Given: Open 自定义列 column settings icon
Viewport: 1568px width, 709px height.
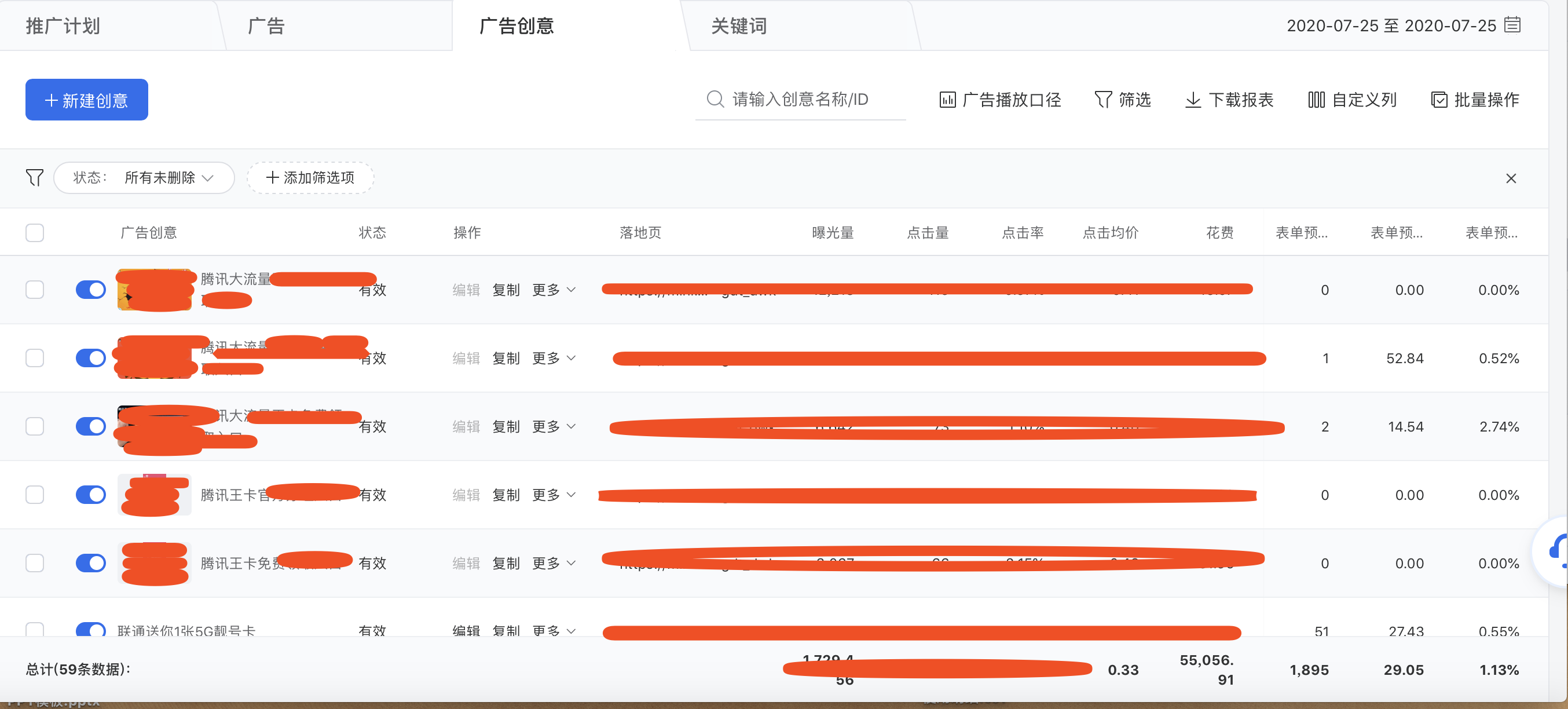Looking at the screenshot, I should pos(1316,99).
